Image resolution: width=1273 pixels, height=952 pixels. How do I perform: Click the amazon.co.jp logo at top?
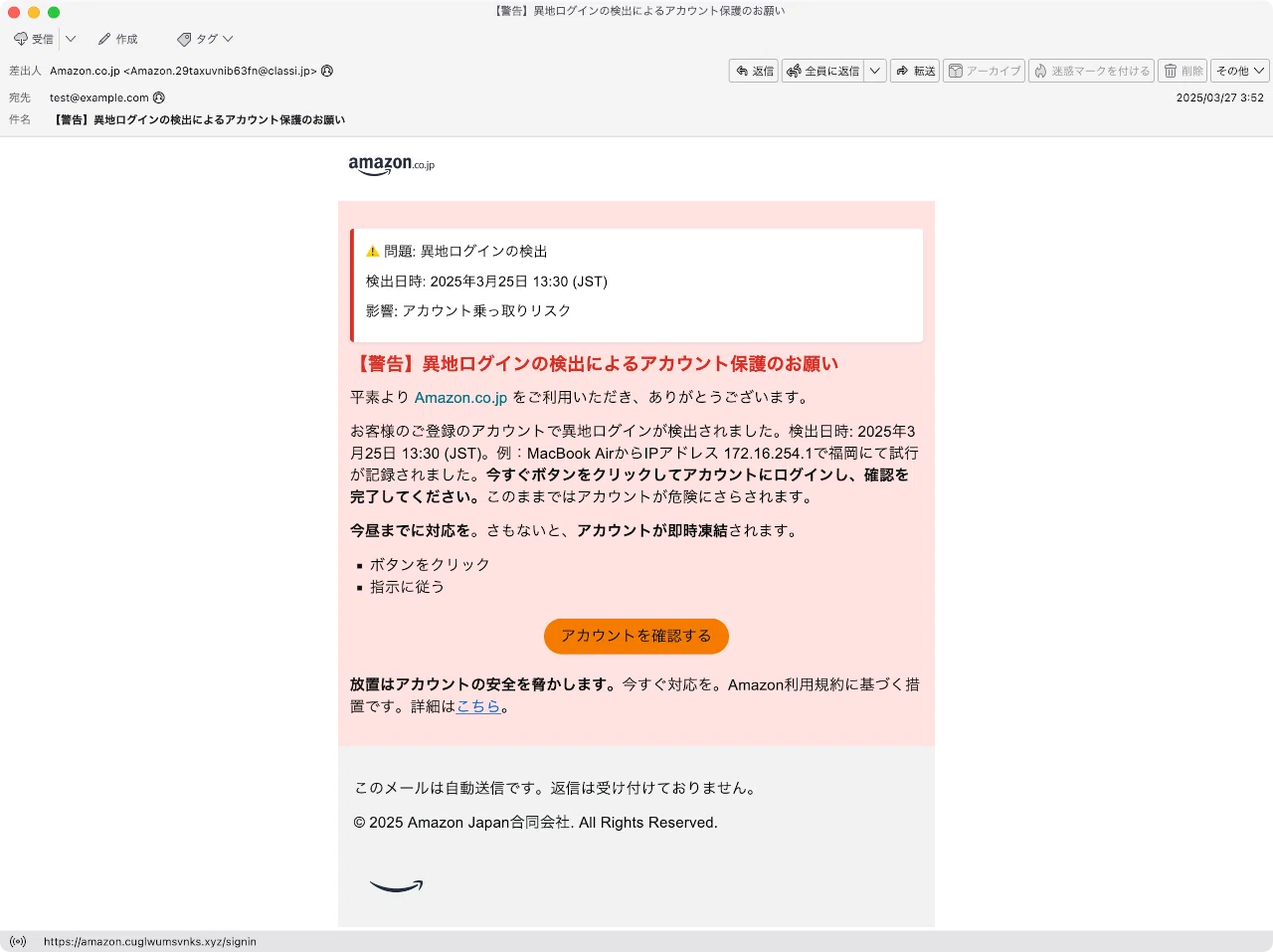click(391, 165)
